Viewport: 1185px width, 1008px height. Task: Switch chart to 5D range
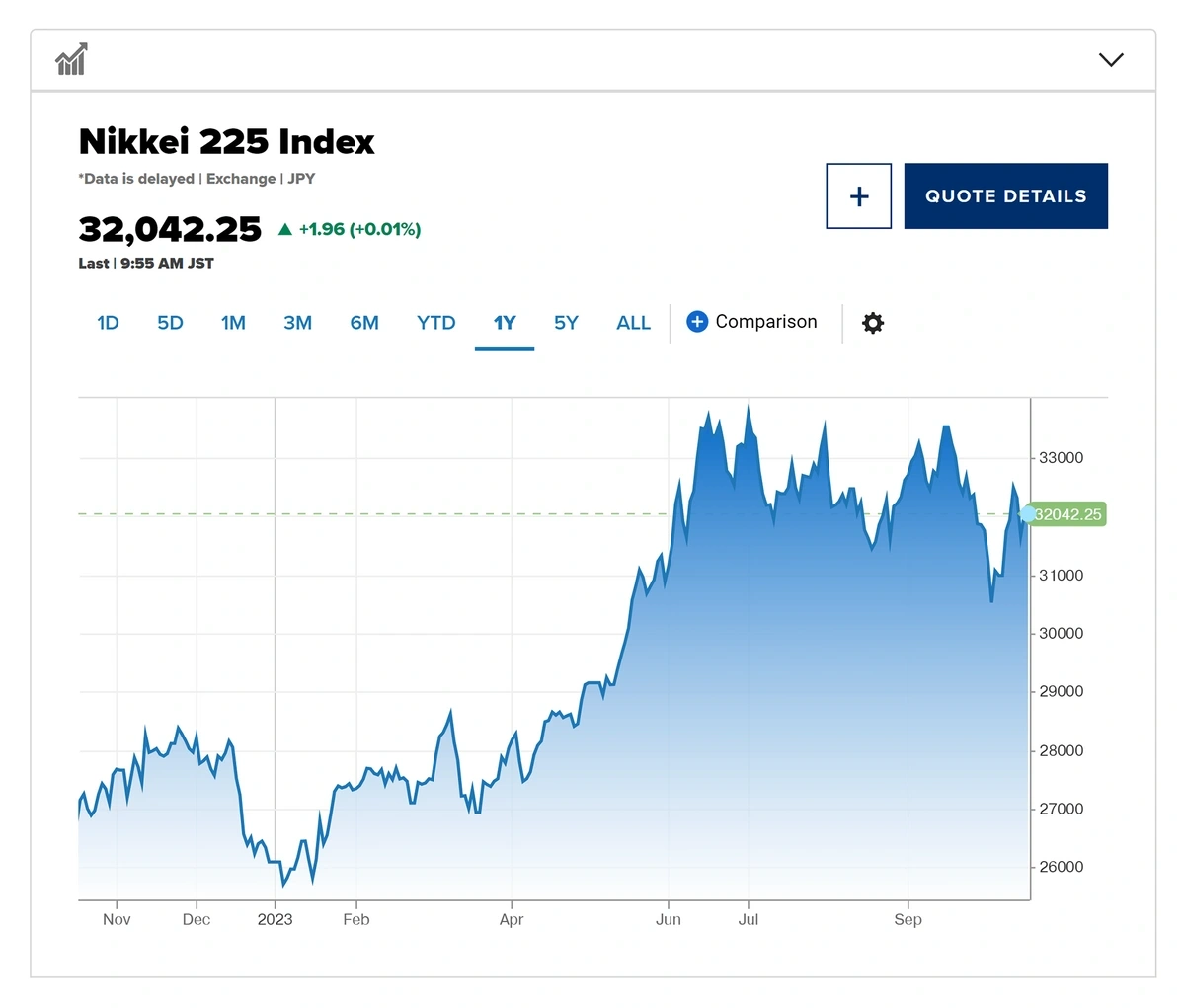(170, 323)
